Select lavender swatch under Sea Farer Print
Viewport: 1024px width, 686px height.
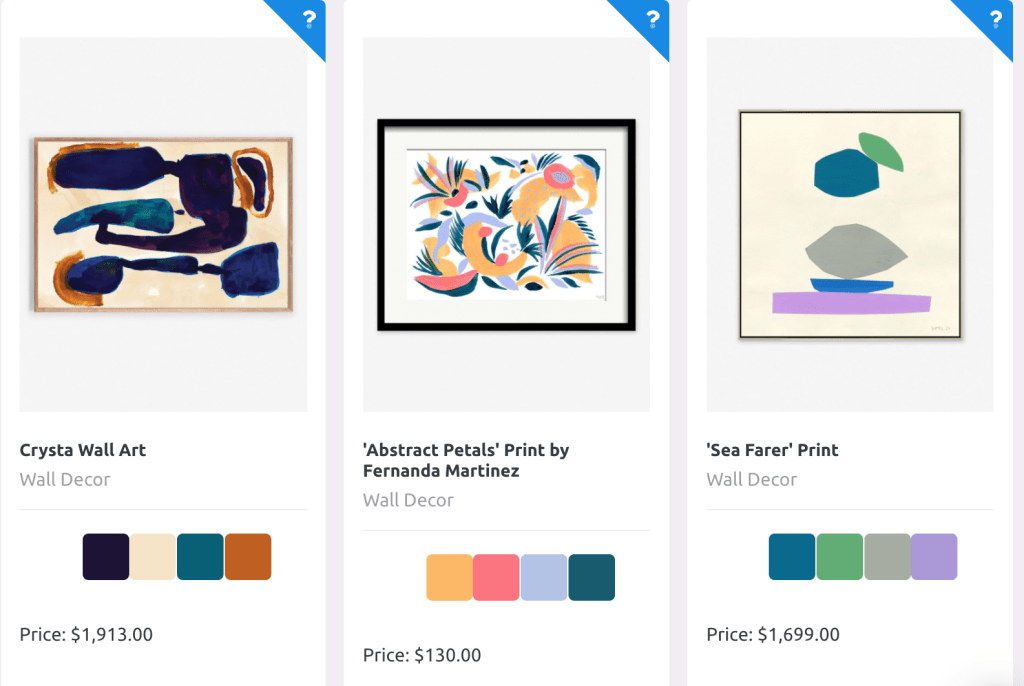click(x=934, y=557)
